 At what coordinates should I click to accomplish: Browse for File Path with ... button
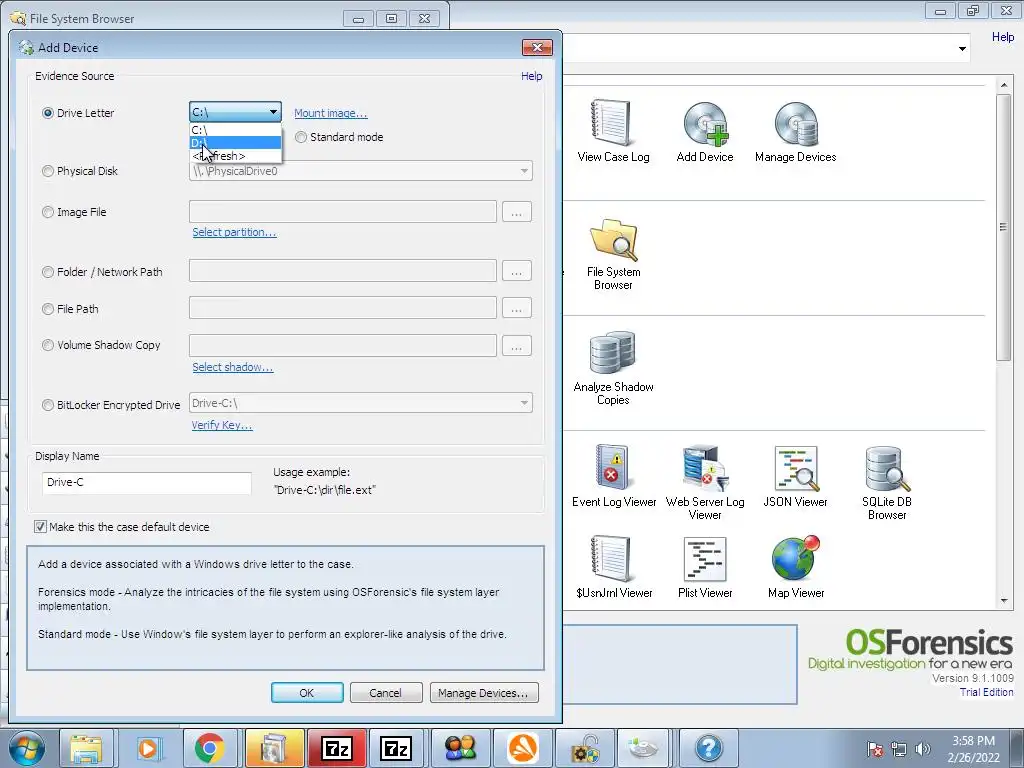point(517,308)
